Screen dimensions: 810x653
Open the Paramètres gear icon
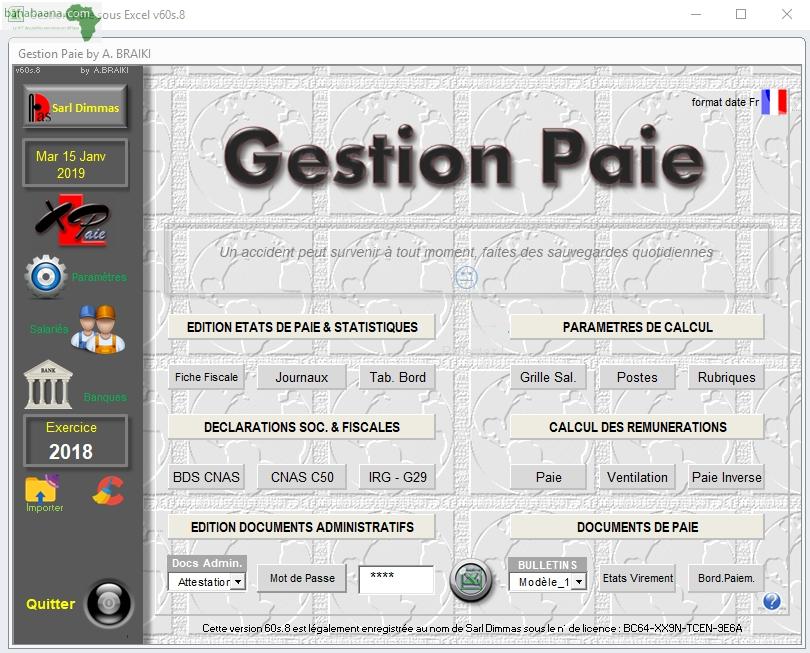click(x=45, y=276)
